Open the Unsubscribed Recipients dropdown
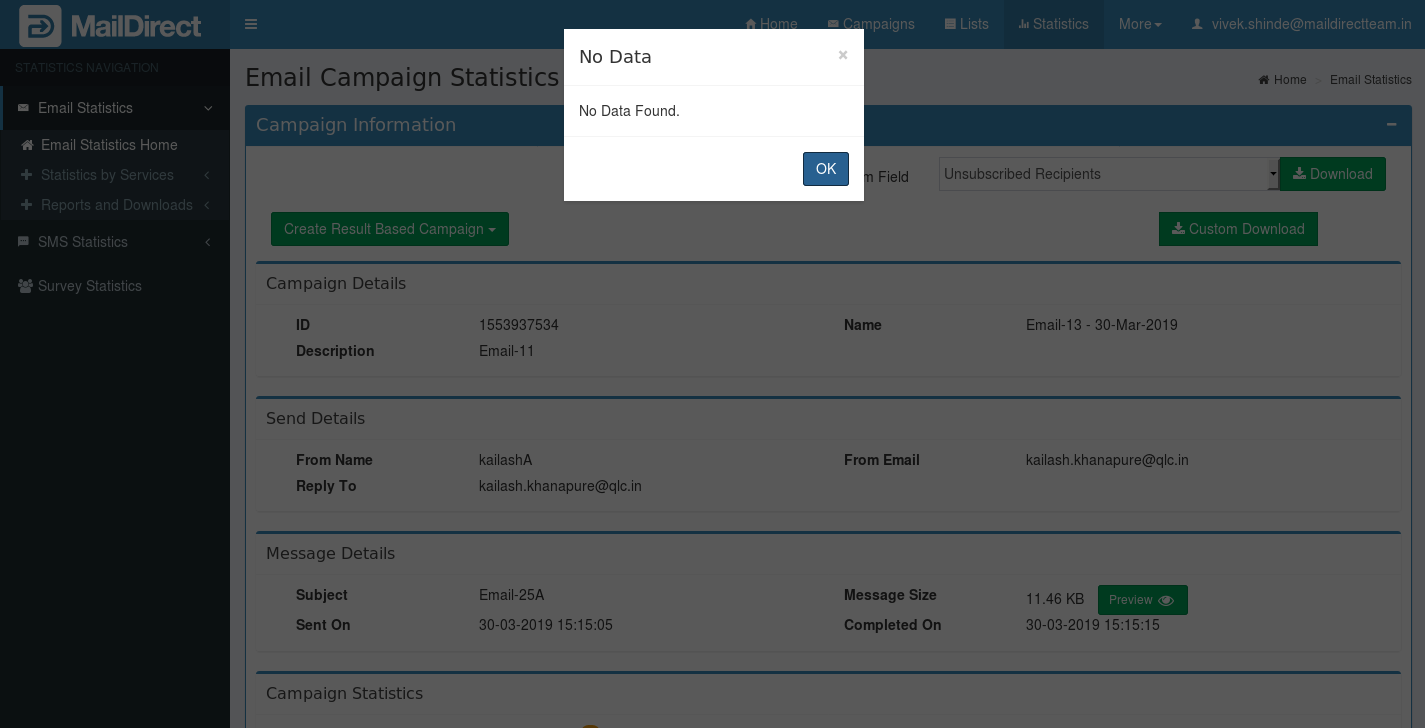The width and height of the screenshot is (1425, 728). pos(1108,174)
